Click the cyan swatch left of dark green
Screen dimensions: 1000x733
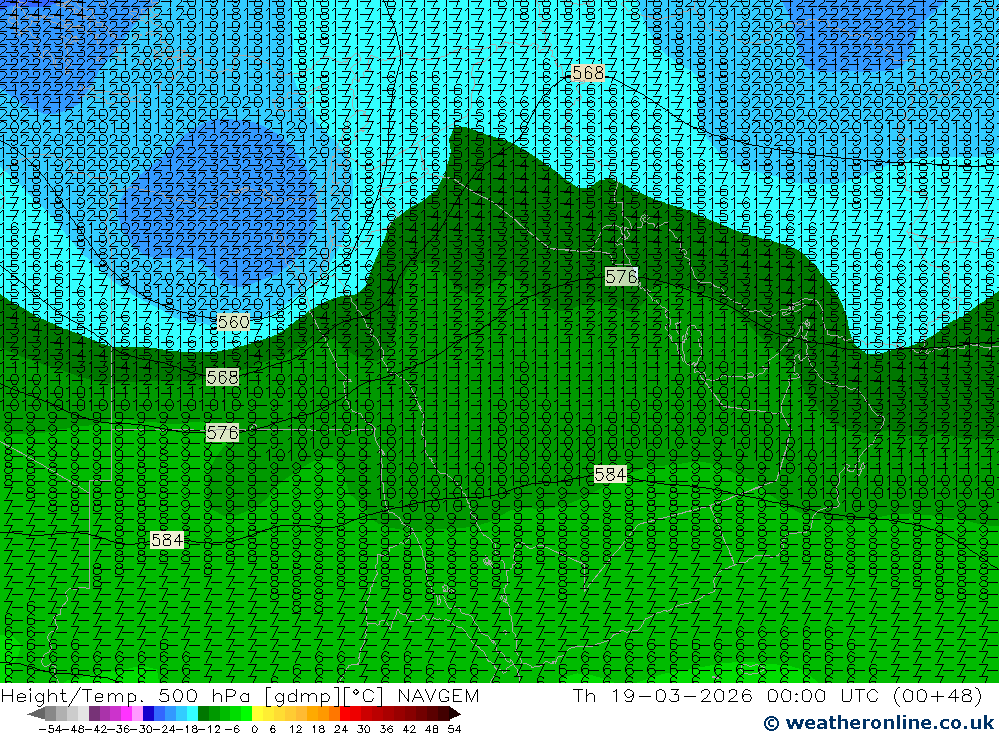[x=192, y=714]
